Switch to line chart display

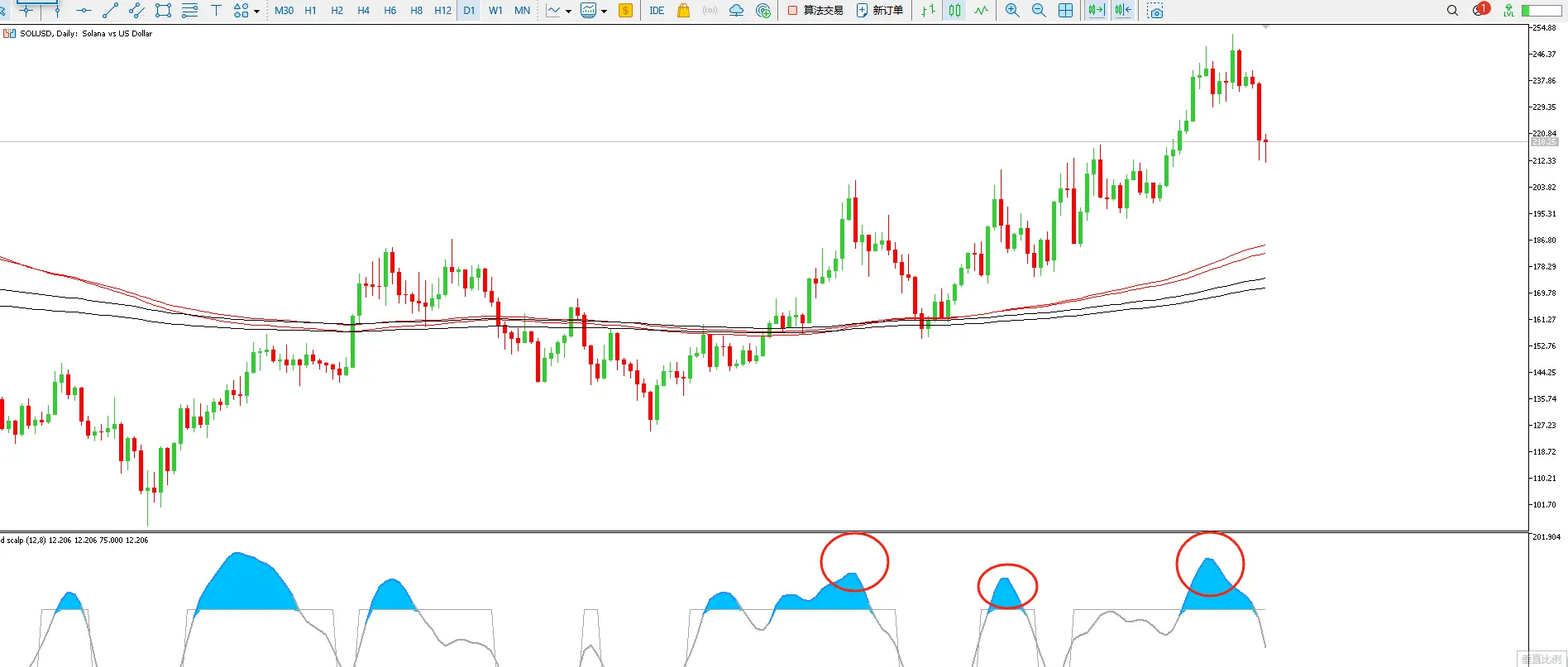click(x=982, y=11)
